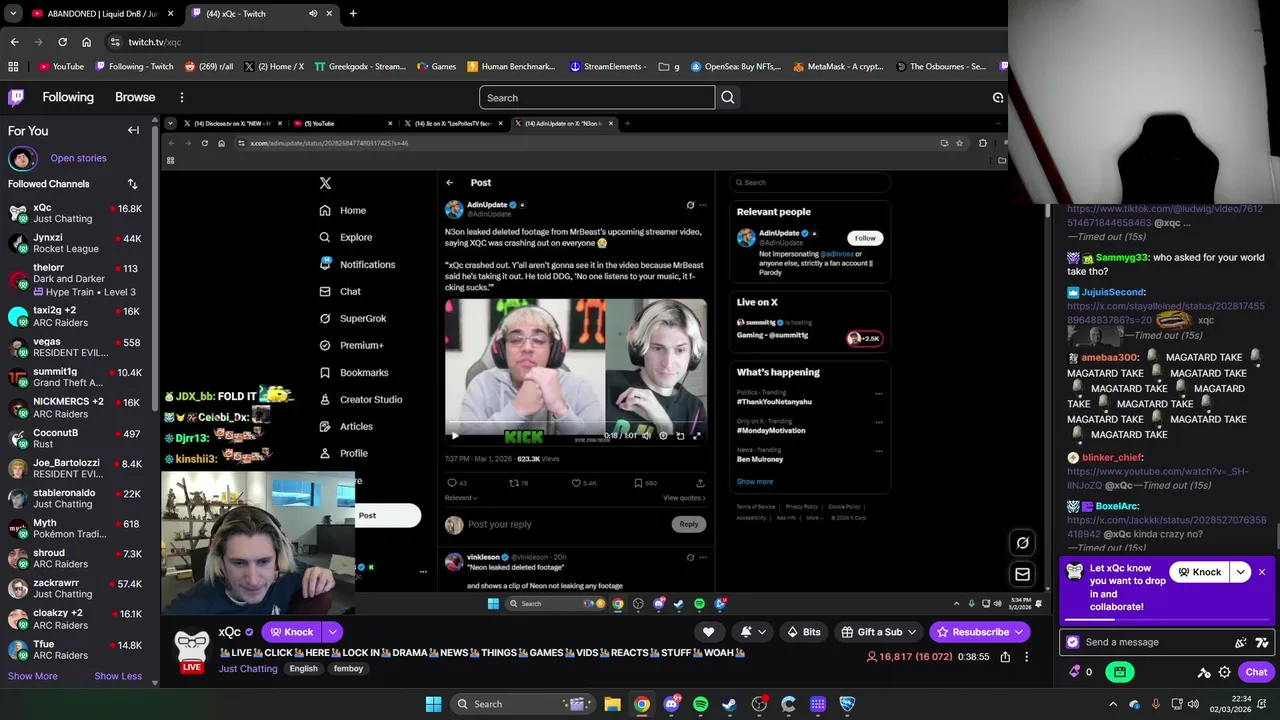Viewport: 1280px width, 720px height.
Task: Open File Explorer from the taskbar
Action: [612, 704]
